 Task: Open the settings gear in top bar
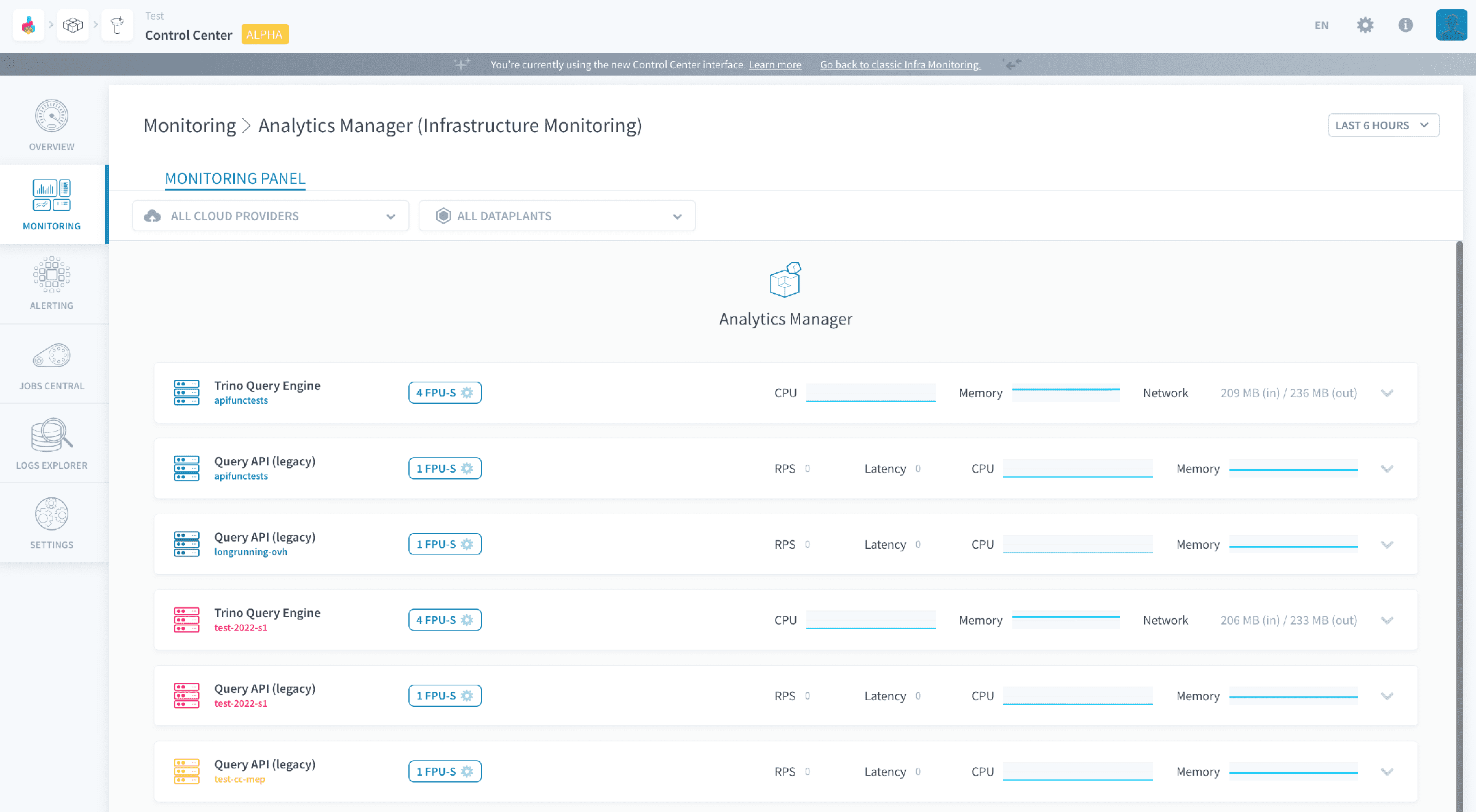[x=1365, y=25]
